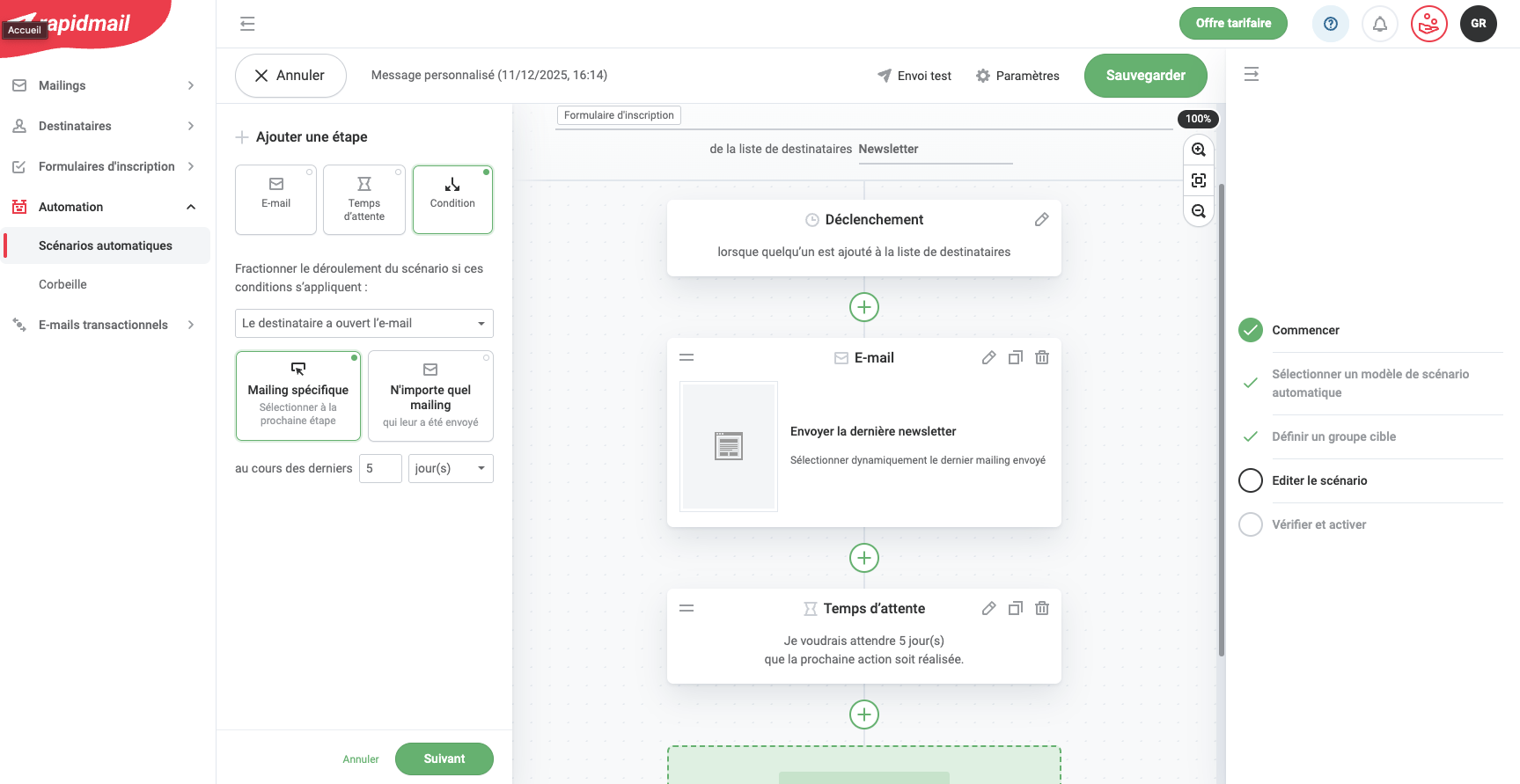Click the number of days input field
The width and height of the screenshot is (1520, 784).
[x=380, y=468]
